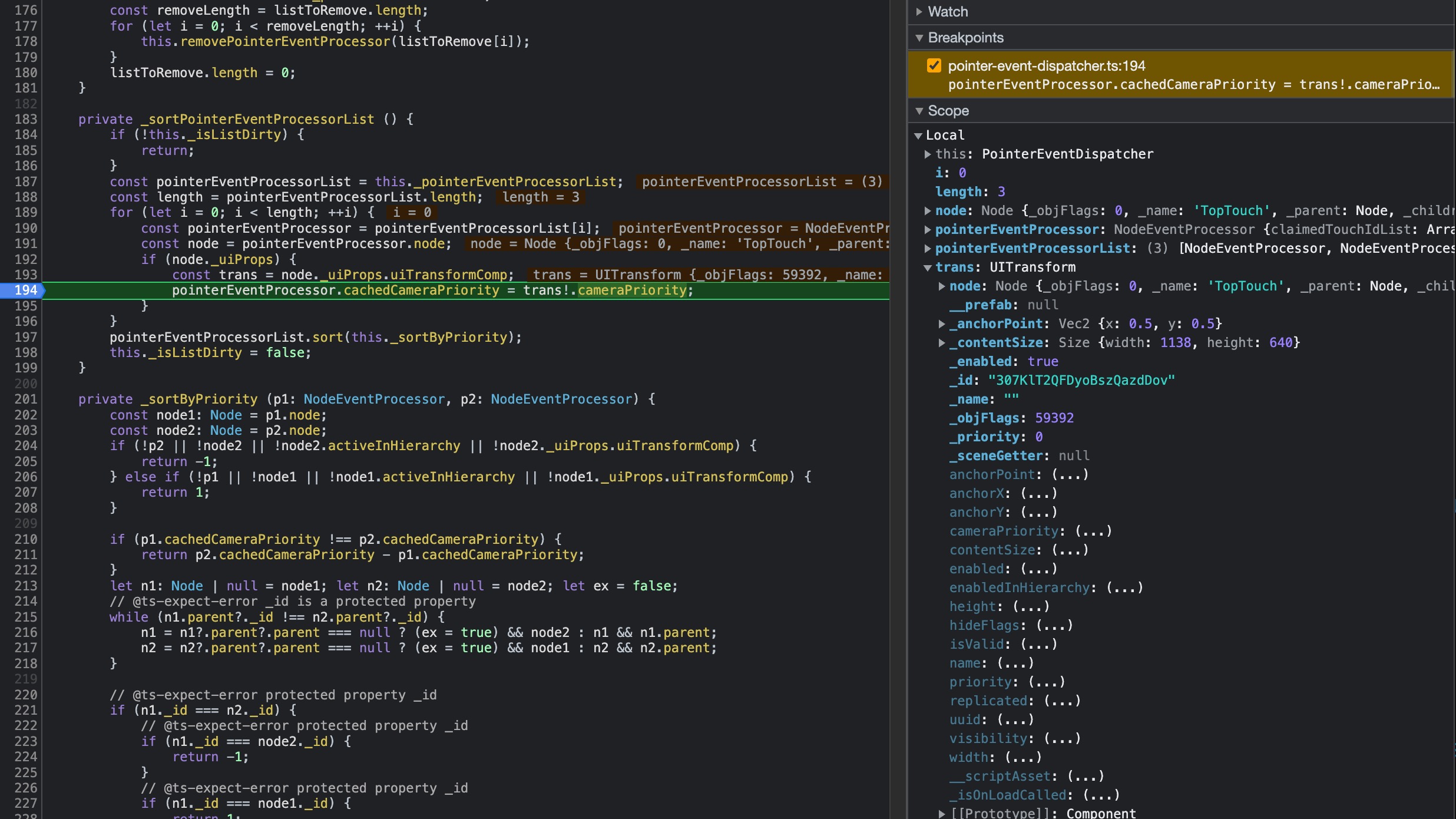The image size is (1456, 819).
Task: Invoke the enabledInHierarchy getter (...)
Action: 1124,588
